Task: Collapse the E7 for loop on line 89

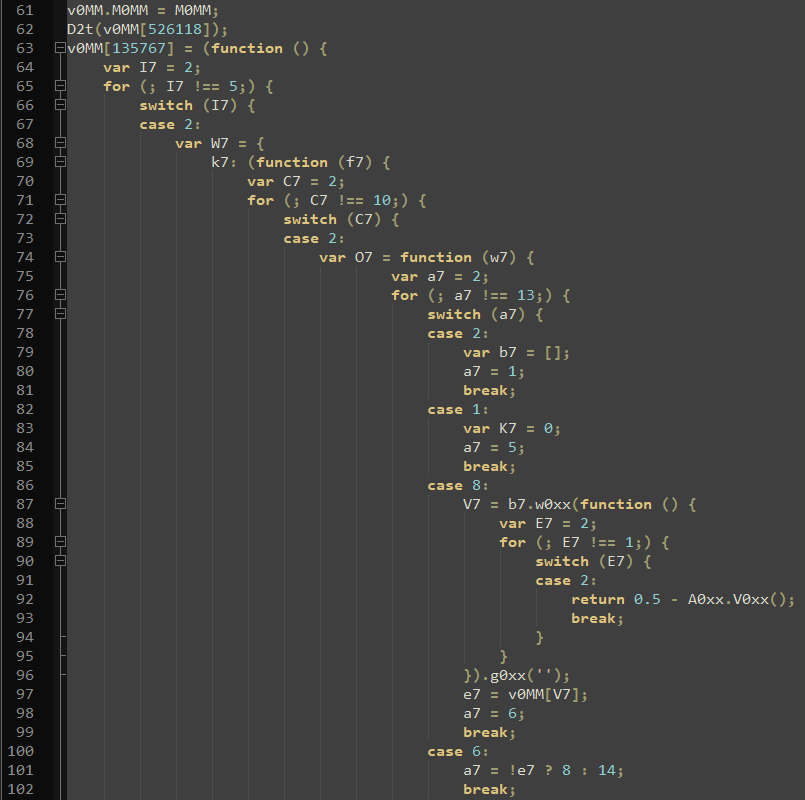Action: click(60, 542)
